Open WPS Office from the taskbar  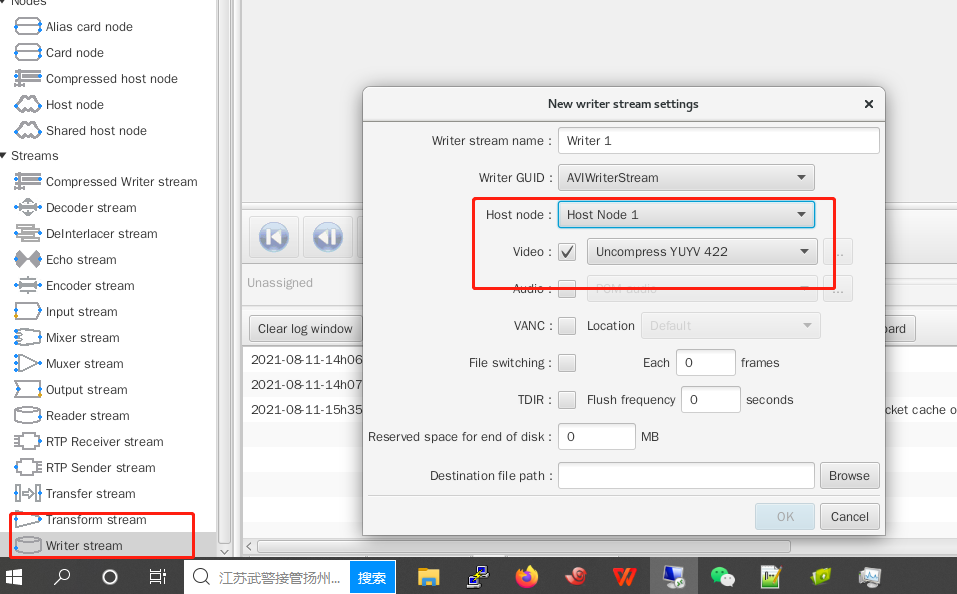624,576
